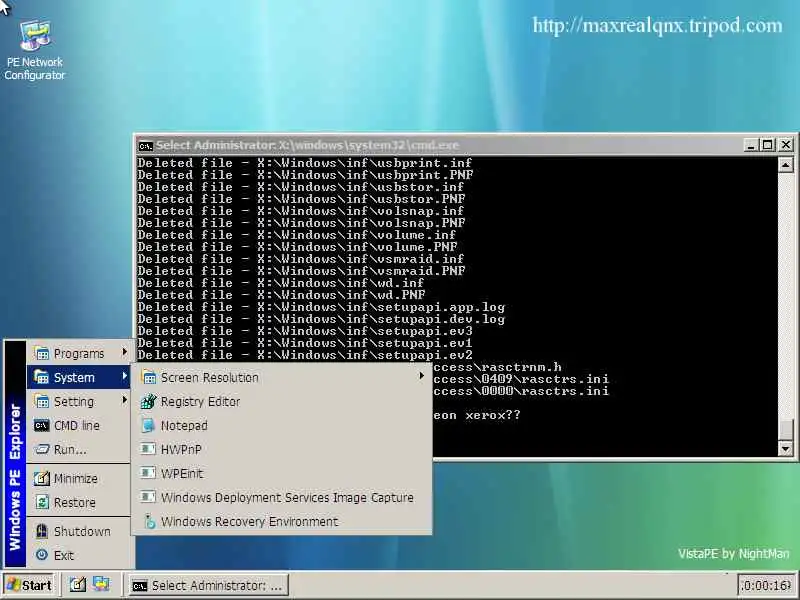Click the Registry Editor icon
800x600 pixels.
(x=149, y=402)
